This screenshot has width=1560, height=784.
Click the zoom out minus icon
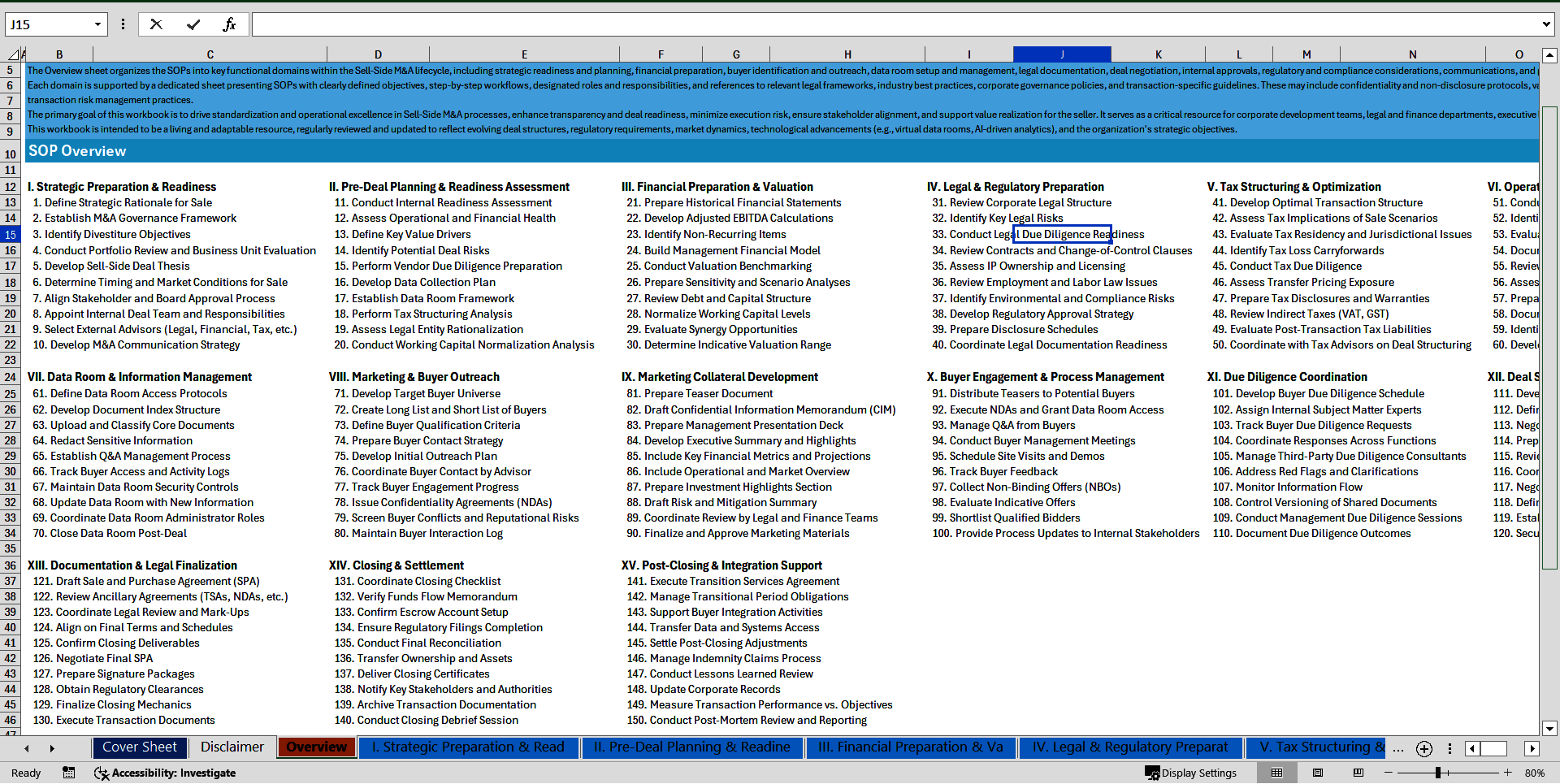pyautogui.click(x=1388, y=773)
